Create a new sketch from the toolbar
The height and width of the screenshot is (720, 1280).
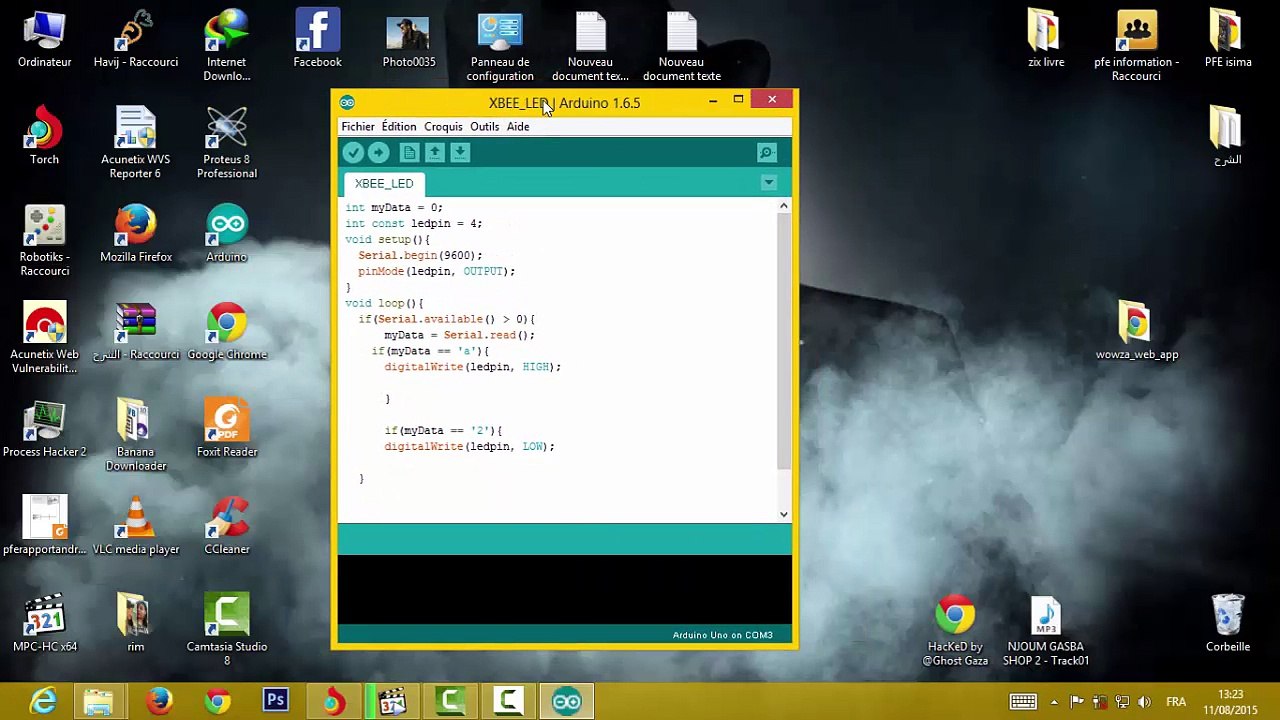tap(408, 152)
